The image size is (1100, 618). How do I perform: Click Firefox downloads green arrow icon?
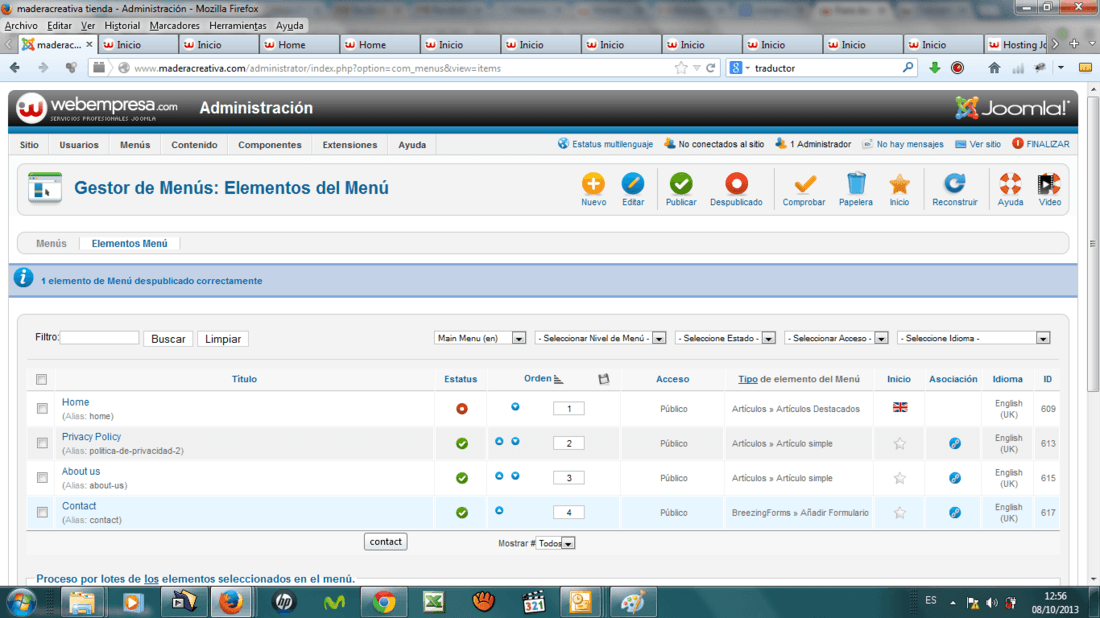click(x=934, y=68)
